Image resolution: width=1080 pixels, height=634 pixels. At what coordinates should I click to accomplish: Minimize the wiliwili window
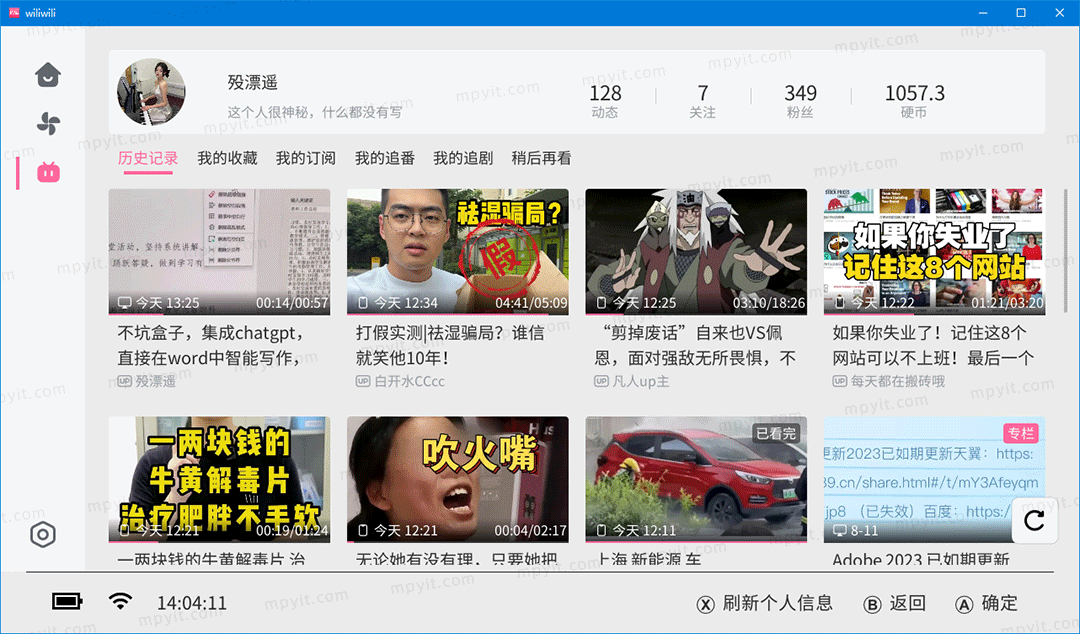(x=983, y=12)
